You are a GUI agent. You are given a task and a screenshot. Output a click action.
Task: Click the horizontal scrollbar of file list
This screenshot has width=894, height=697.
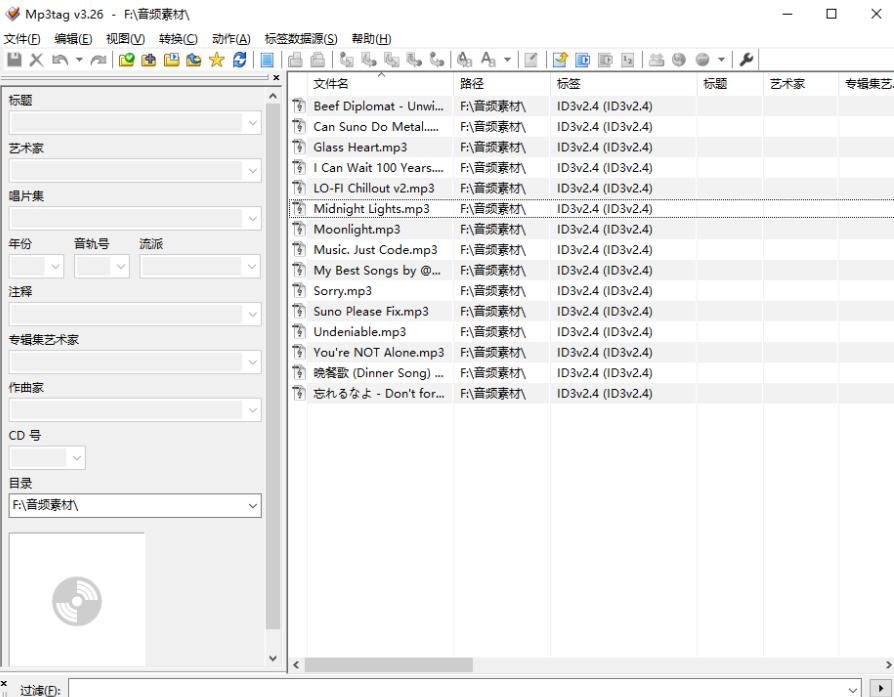click(x=388, y=664)
